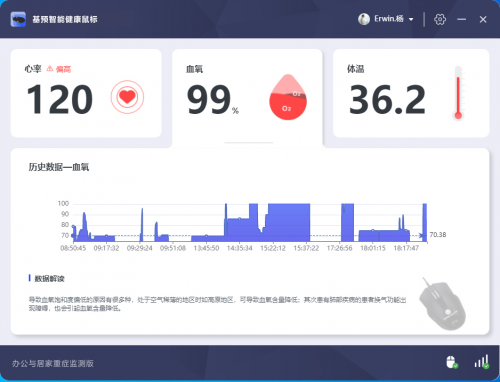
Task: Click the 70.38 average line label
Action: click(438, 235)
